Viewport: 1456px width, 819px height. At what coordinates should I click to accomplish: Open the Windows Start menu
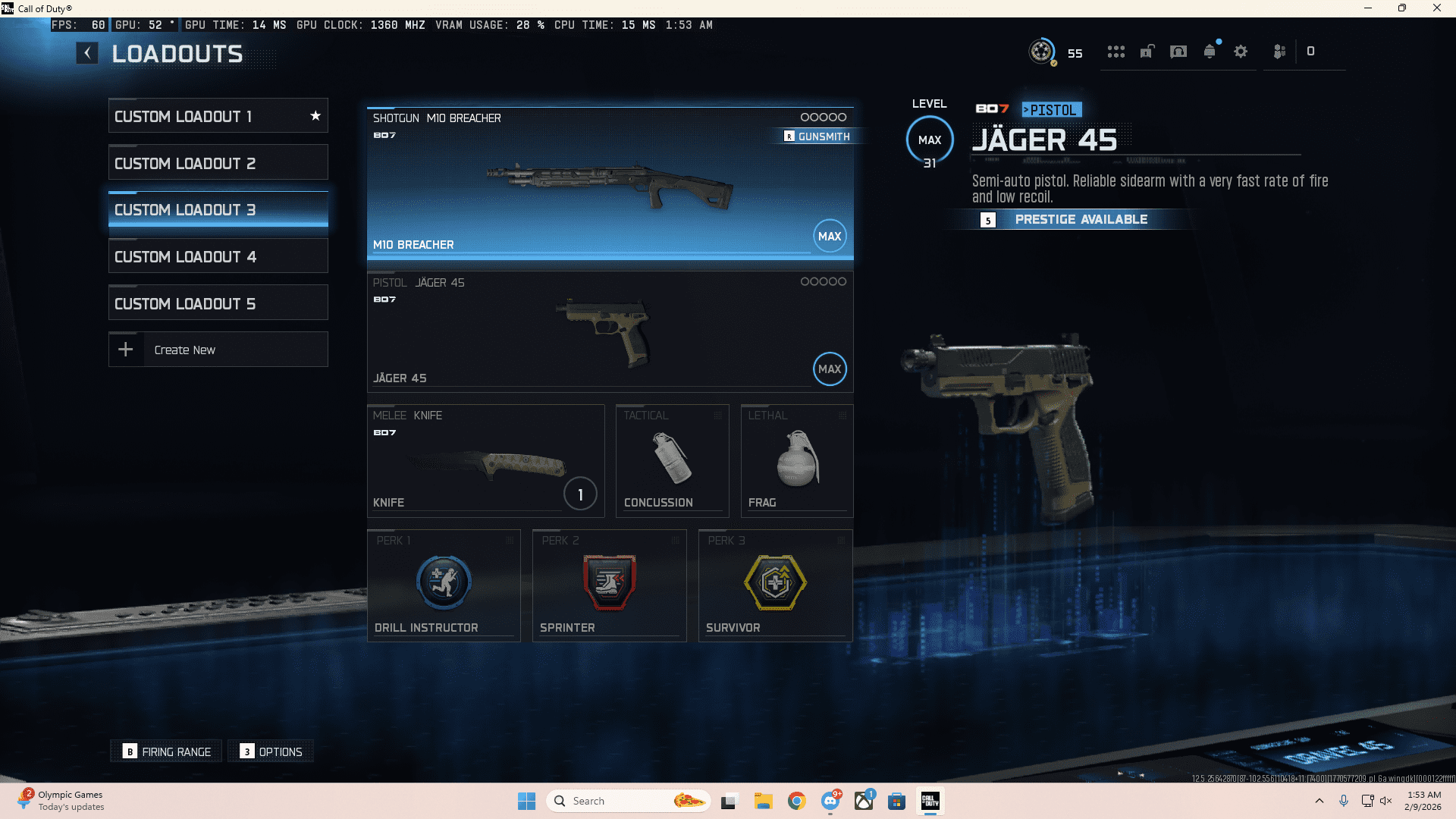[526, 801]
